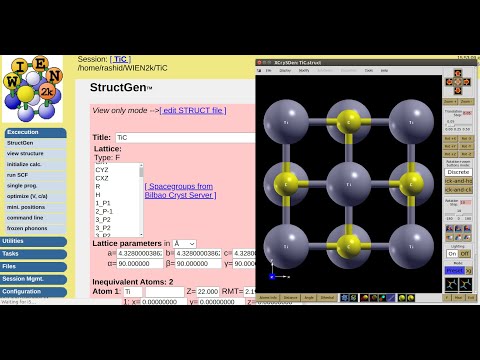Rotate +X using the Rot +X button
The width and height of the screenshot is (480, 360).
pos(450,139)
